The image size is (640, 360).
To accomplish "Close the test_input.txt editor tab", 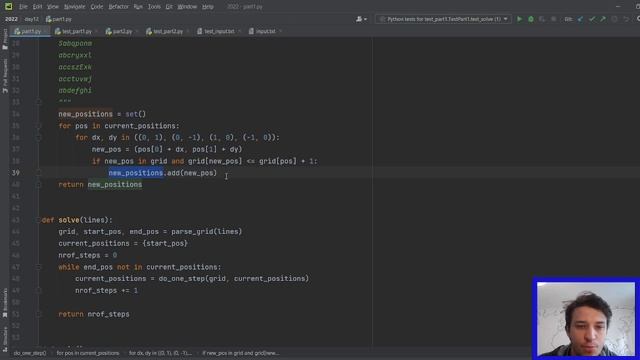I will (x=240, y=31).
